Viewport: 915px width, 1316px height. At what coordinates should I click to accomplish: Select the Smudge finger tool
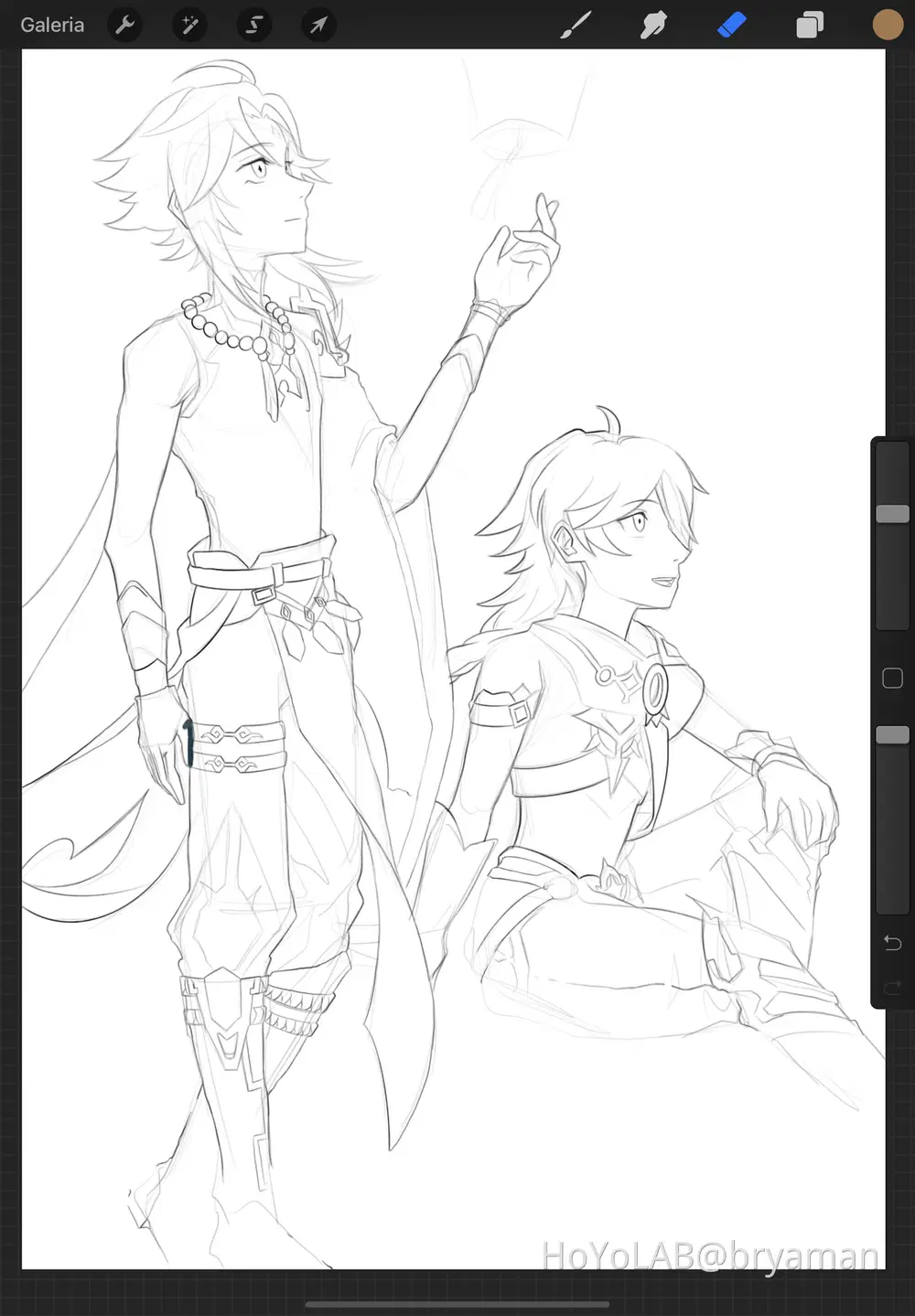coord(653,25)
